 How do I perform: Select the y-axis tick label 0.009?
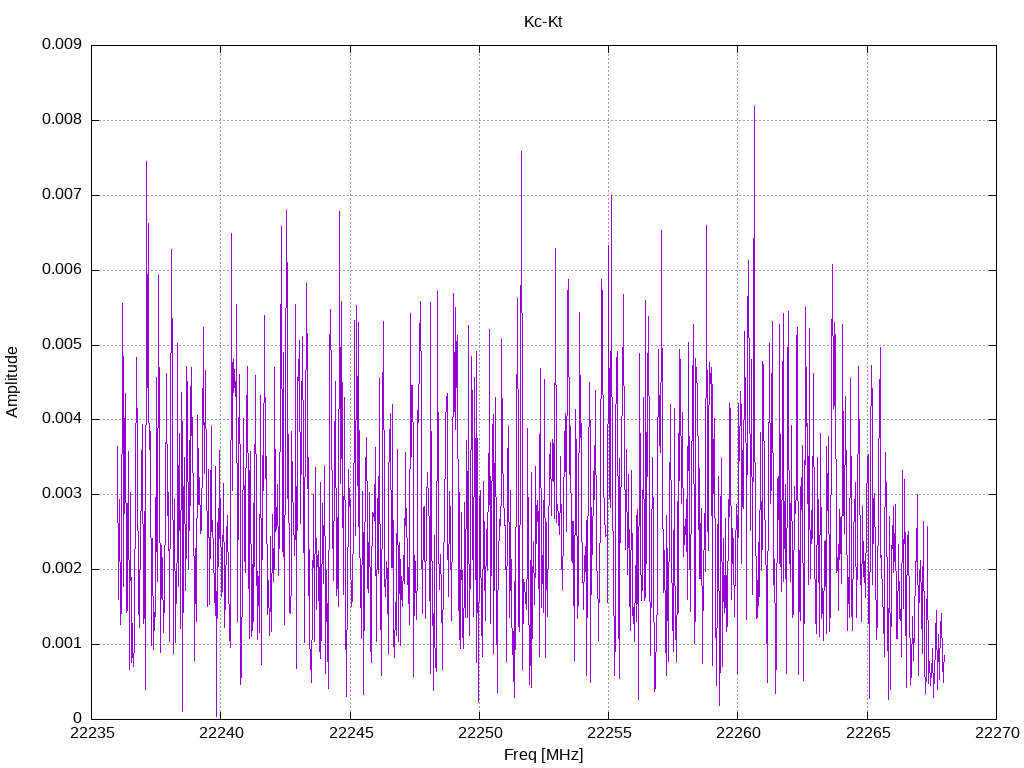62,44
